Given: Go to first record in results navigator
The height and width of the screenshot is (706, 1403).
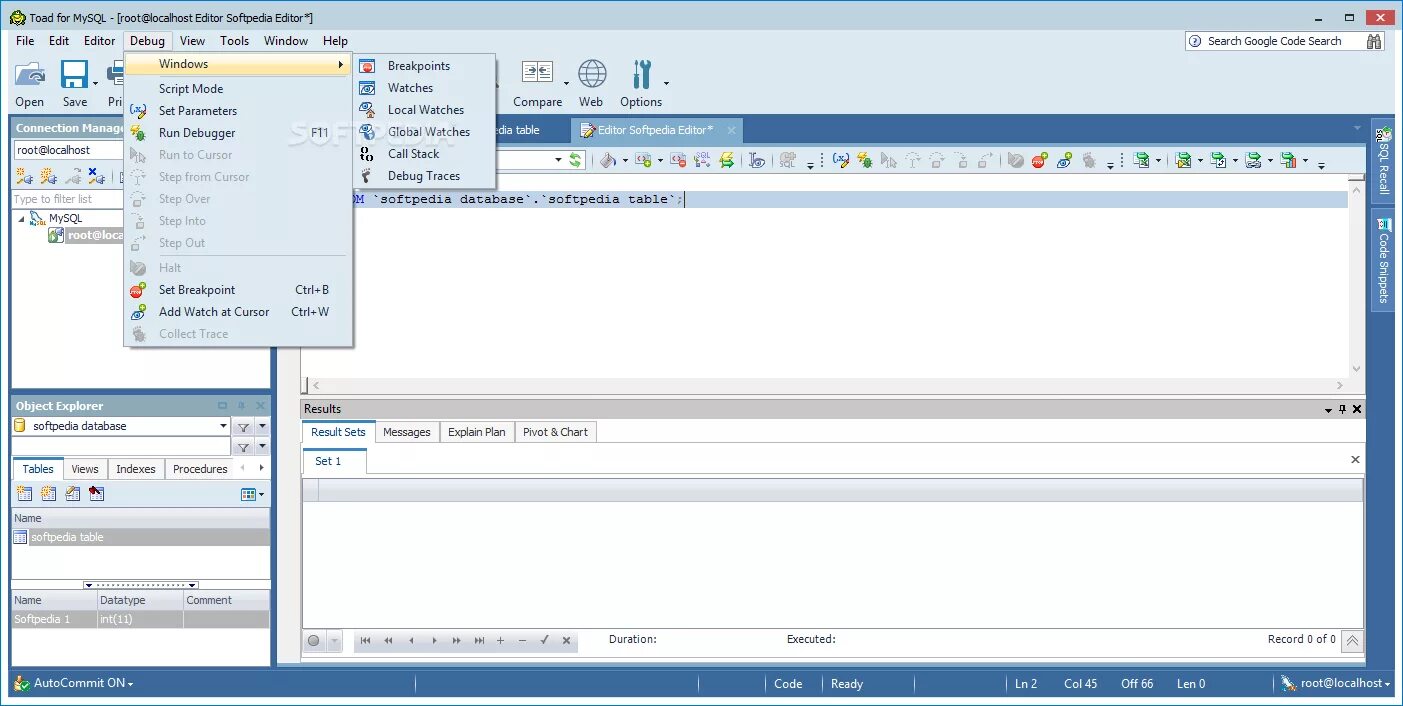Looking at the screenshot, I should point(365,640).
